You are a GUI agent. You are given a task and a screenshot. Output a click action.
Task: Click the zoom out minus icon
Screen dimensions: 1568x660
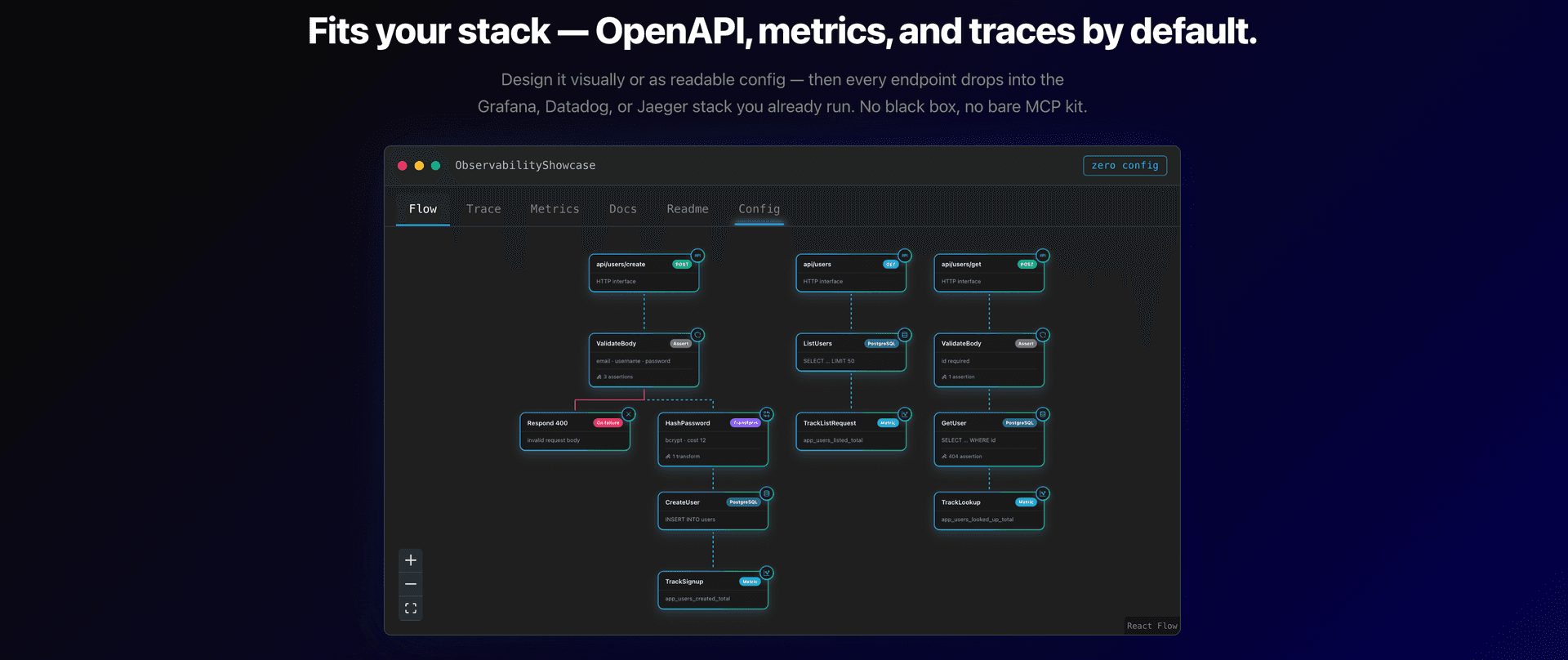411,584
